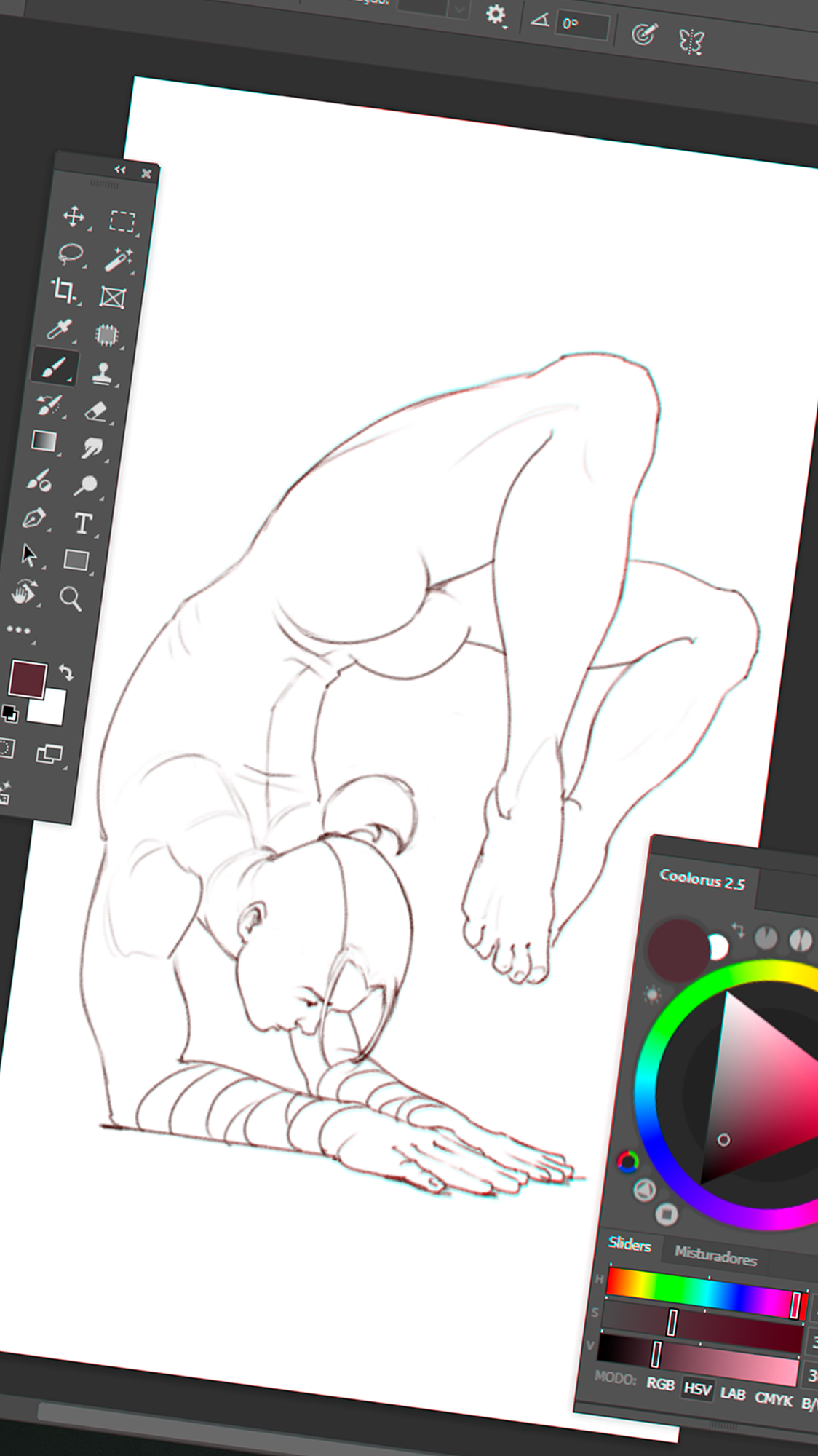Viewport: 818px width, 1456px height.
Task: Set Coolorus mode to RGB
Action: coord(660,1384)
